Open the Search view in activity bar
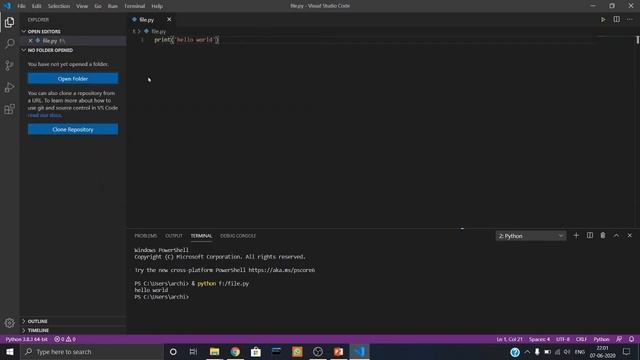Image resolution: width=640 pixels, height=360 pixels. coord(9,43)
